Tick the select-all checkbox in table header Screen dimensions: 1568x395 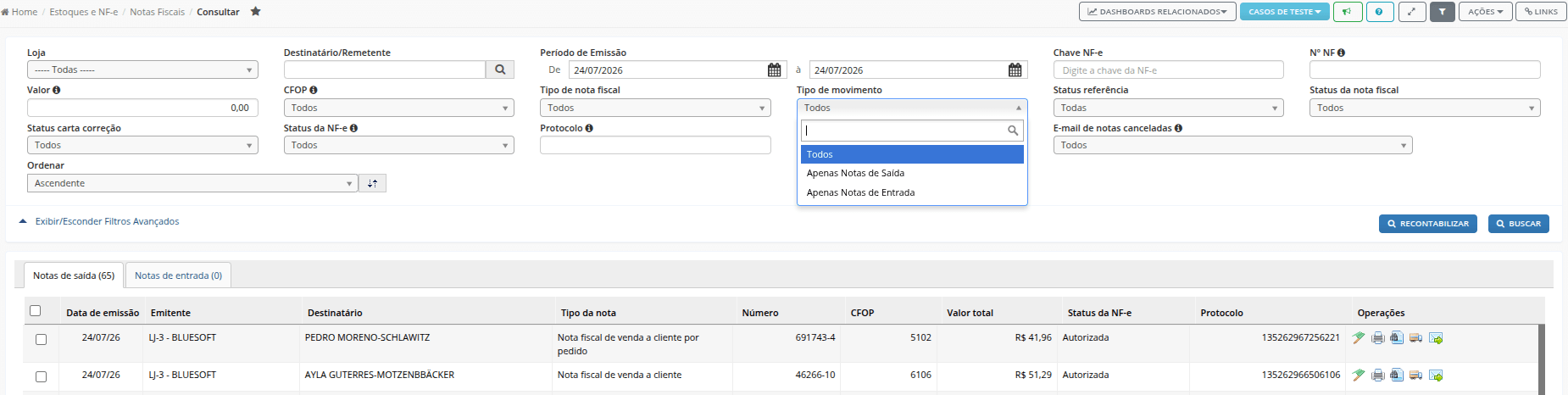pyautogui.click(x=35, y=311)
